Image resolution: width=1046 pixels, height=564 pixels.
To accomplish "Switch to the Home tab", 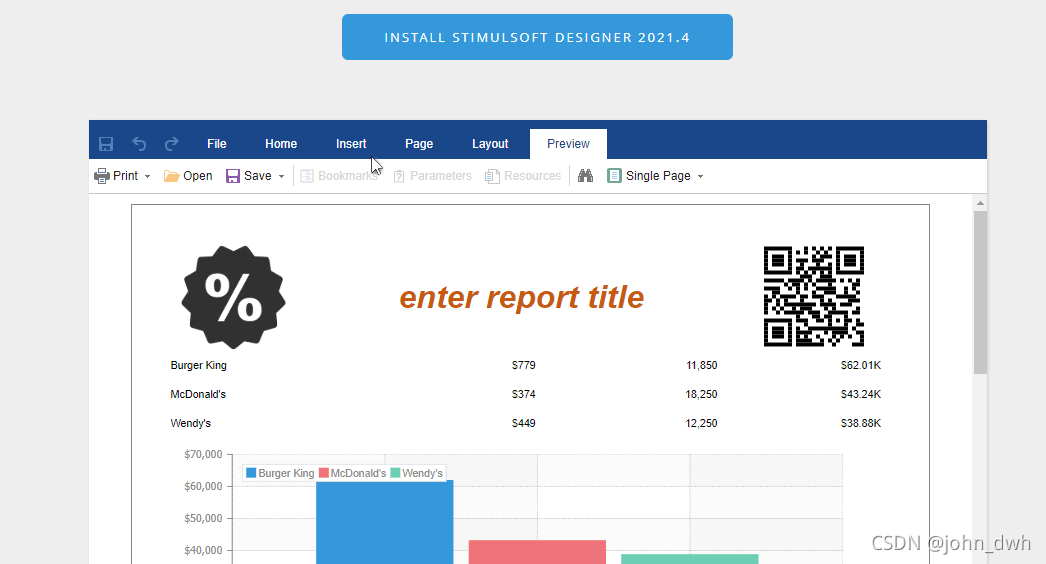I will (x=281, y=144).
